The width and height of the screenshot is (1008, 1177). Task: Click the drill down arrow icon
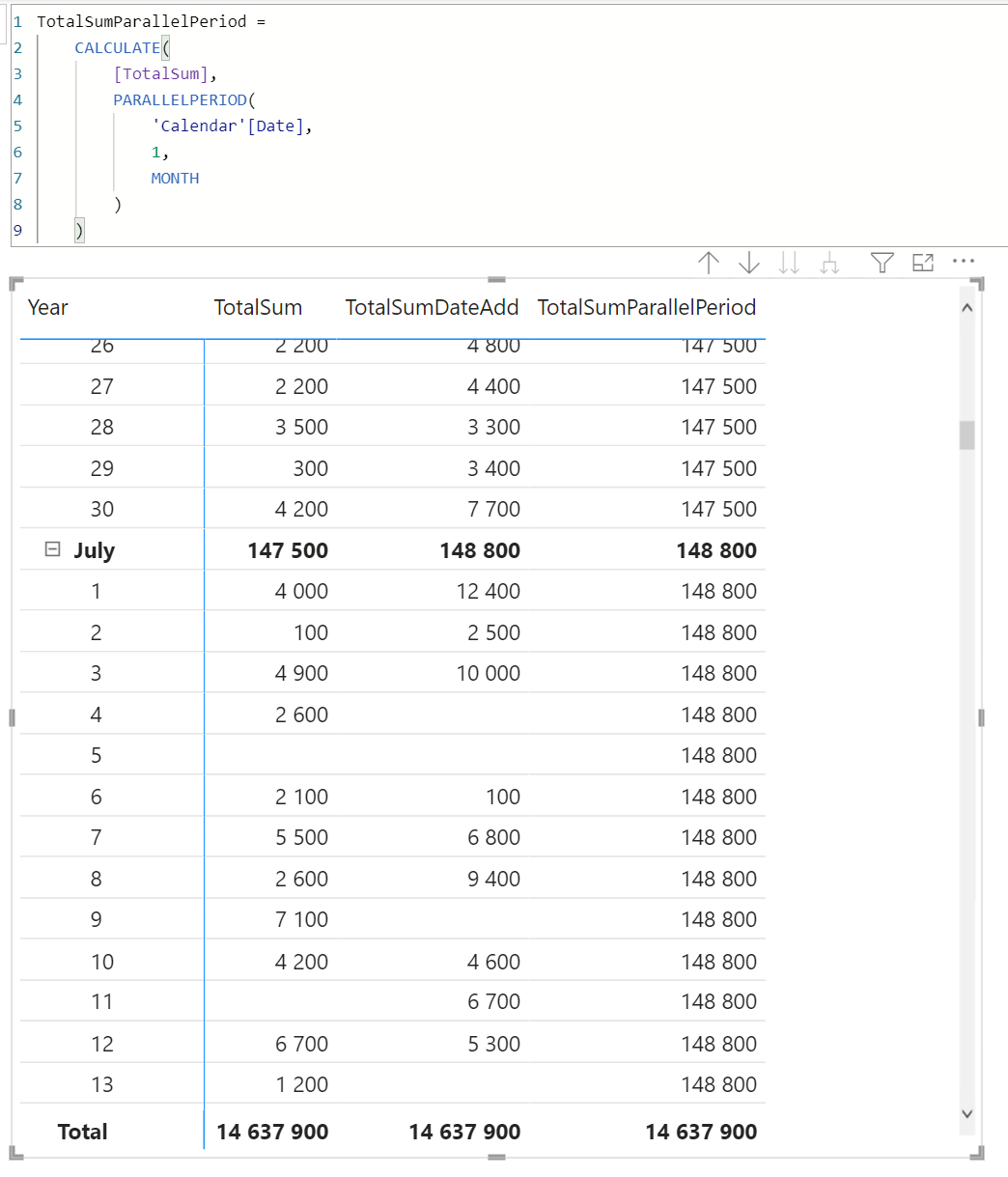point(749,263)
